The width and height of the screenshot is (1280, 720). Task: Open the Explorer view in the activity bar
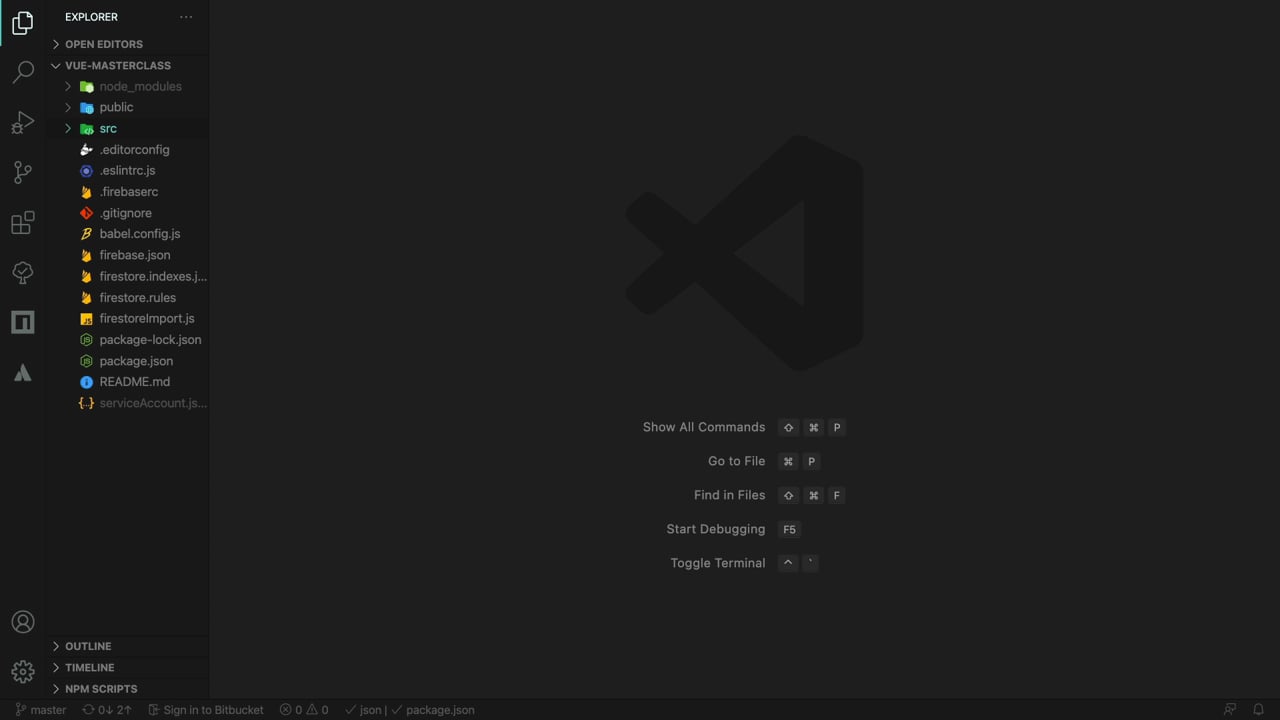coord(22,22)
